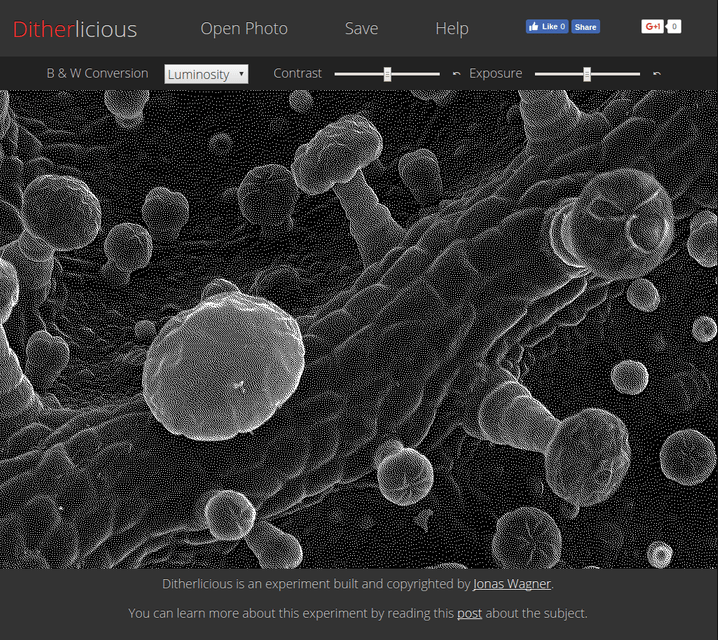718x640 pixels.
Task: Click the 'Contrast' label text
Action: [298, 73]
